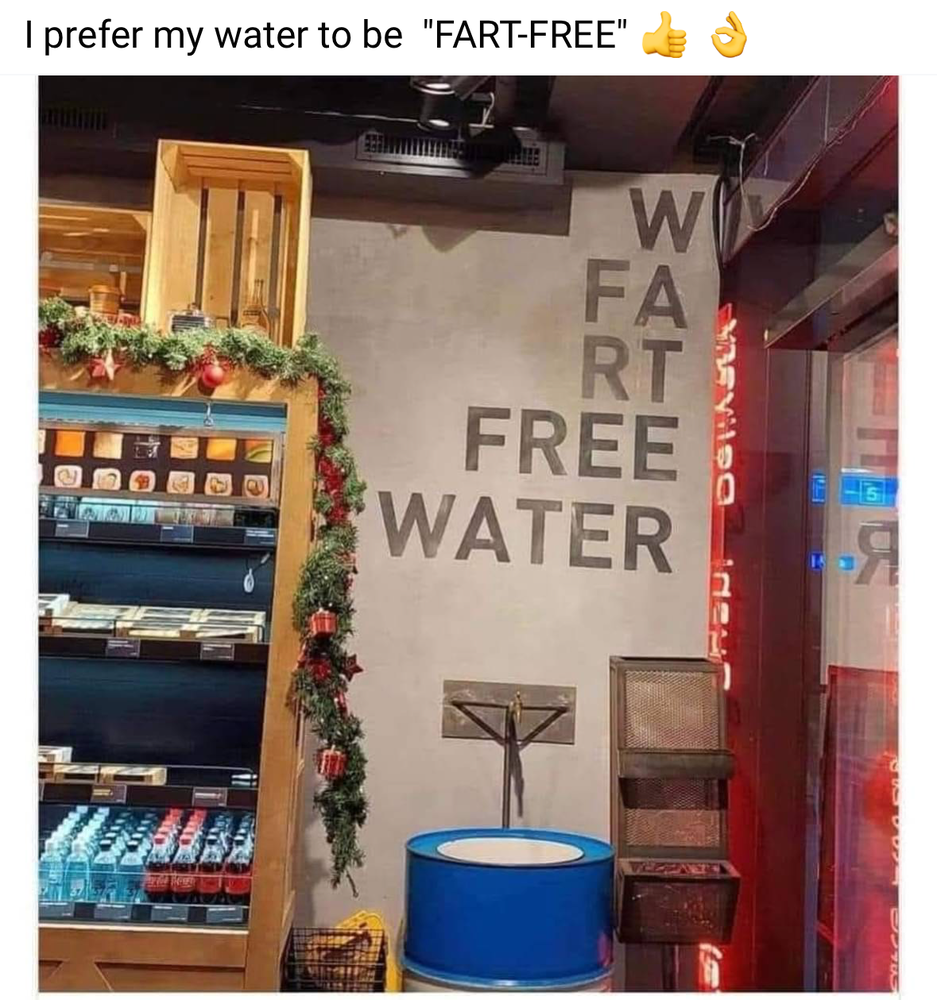This screenshot has height=1000, width=937.
Task: Click the OK hand emoji
Action: pyautogui.click(x=729, y=35)
